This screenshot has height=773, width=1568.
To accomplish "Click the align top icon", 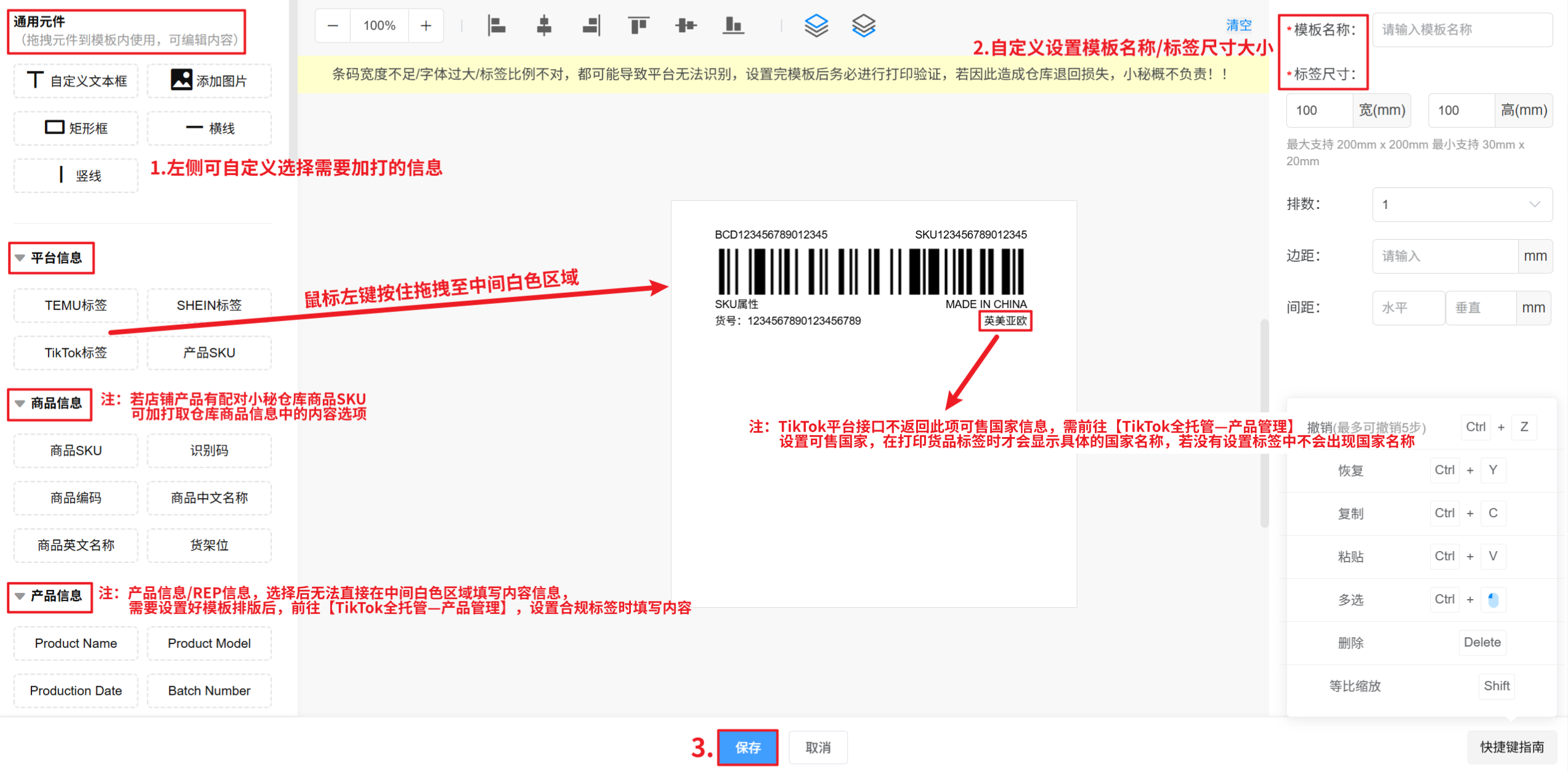I will tap(638, 26).
